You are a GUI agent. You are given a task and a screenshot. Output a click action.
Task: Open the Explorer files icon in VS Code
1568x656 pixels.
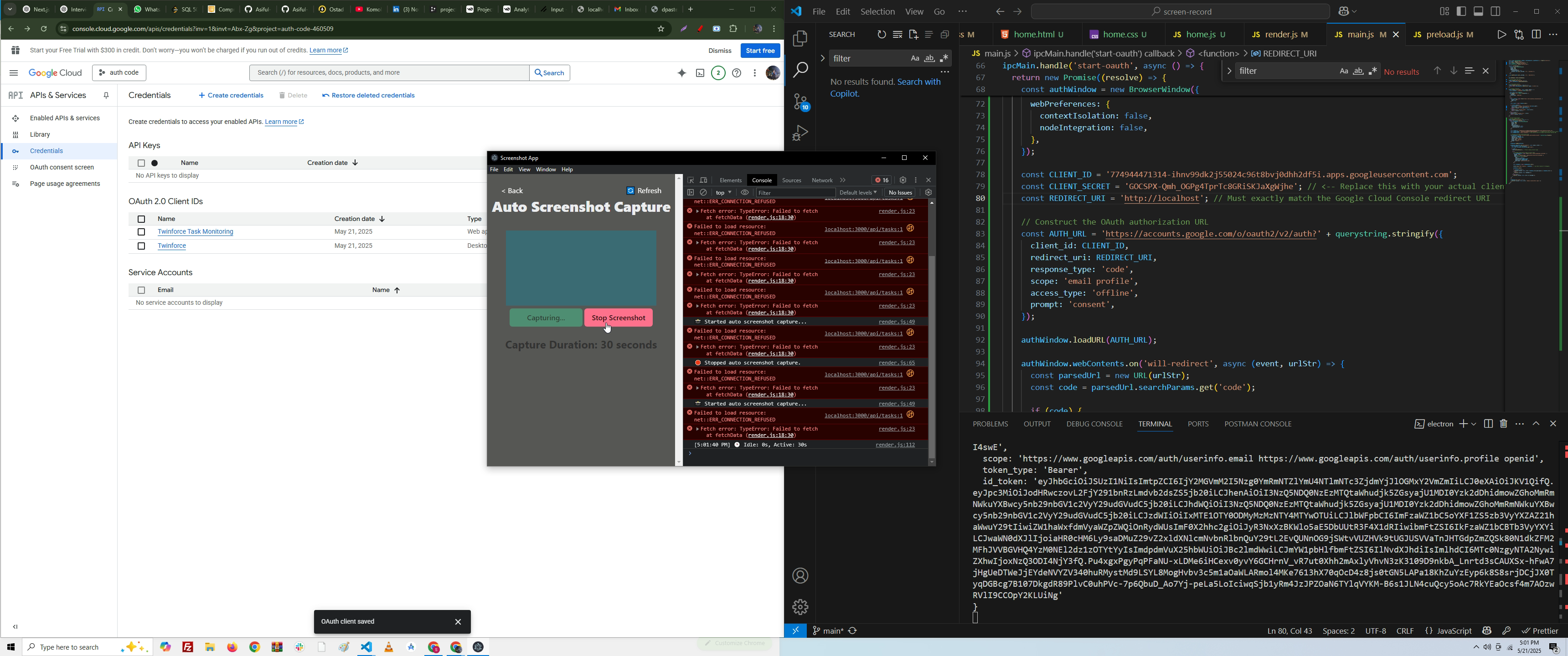800,39
